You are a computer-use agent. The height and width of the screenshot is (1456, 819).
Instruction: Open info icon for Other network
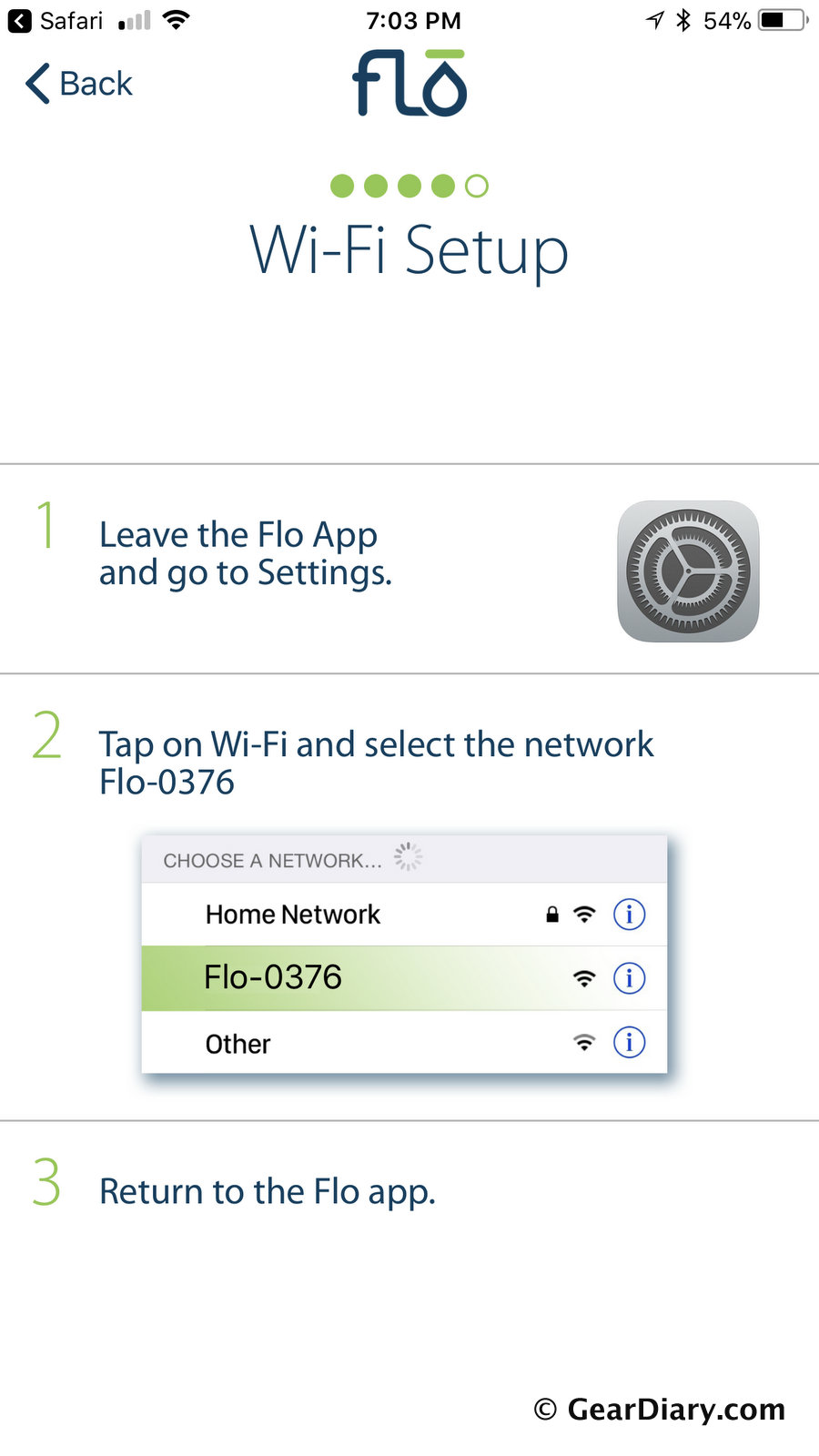click(629, 1042)
